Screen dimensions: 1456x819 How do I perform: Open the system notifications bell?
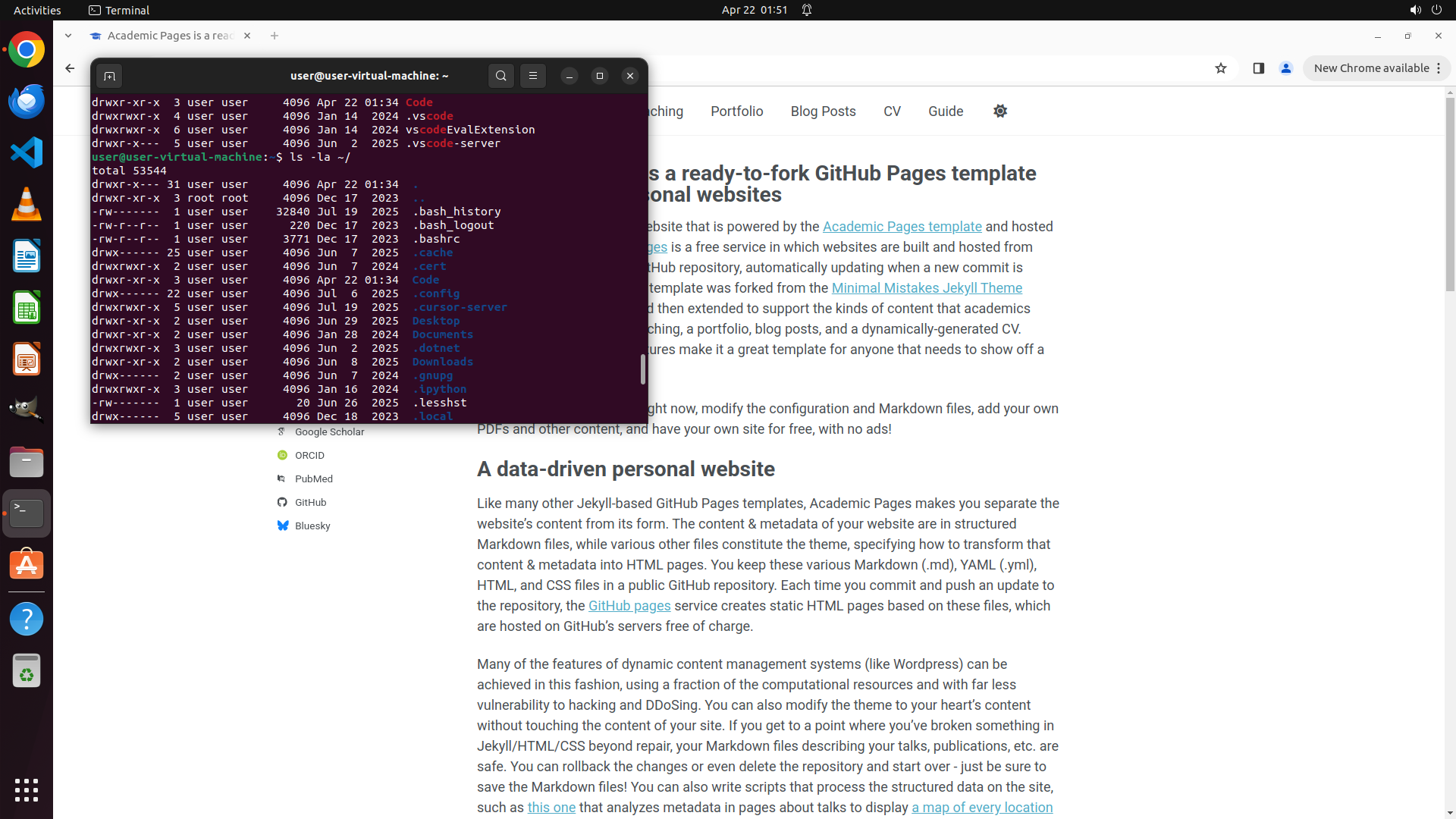point(807,10)
